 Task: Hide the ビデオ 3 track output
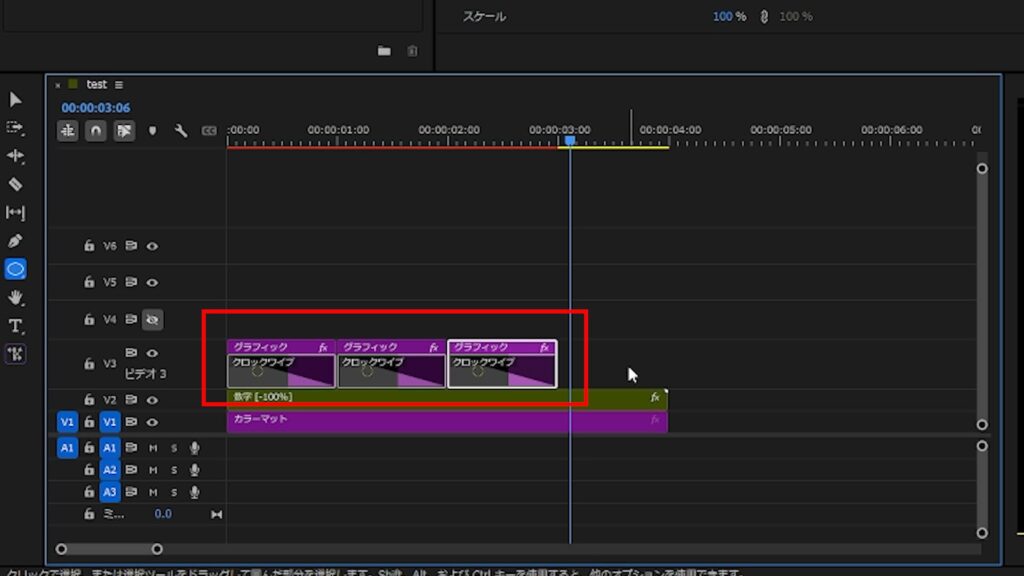click(152, 353)
